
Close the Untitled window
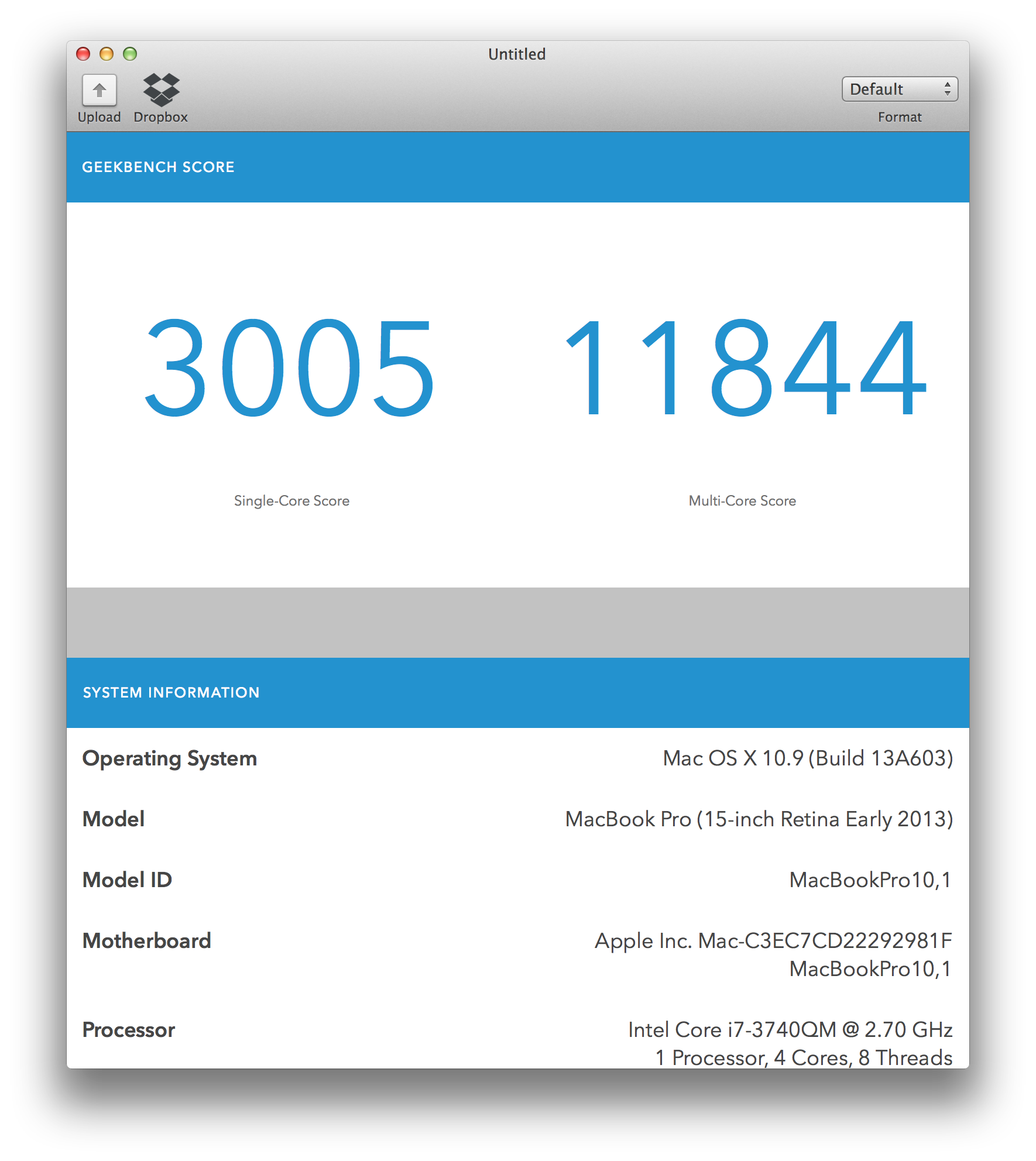(x=83, y=54)
